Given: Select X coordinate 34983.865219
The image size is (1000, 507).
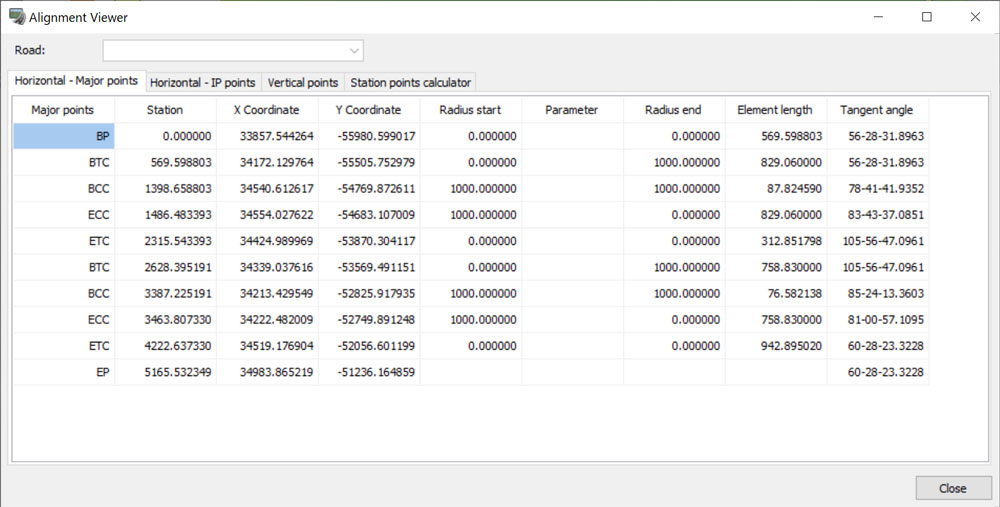Looking at the screenshot, I should coord(267,372).
